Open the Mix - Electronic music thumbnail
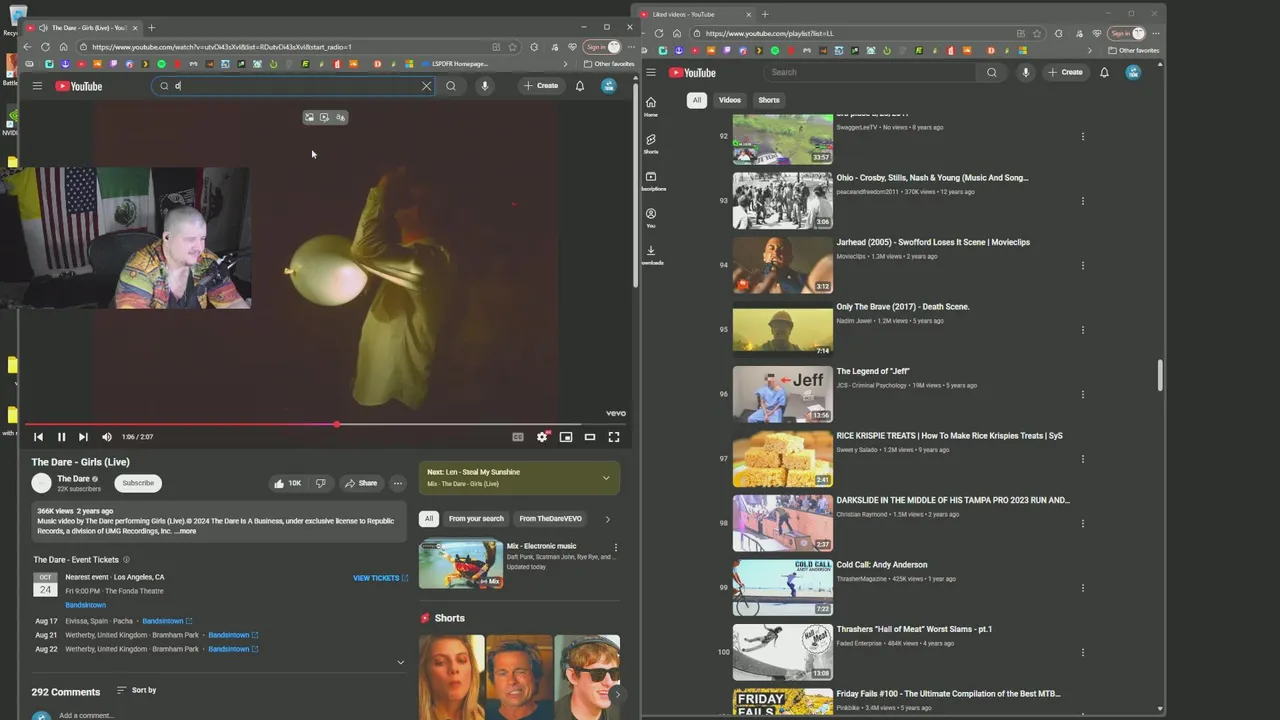Image resolution: width=1280 pixels, height=720 pixels. [x=461, y=563]
